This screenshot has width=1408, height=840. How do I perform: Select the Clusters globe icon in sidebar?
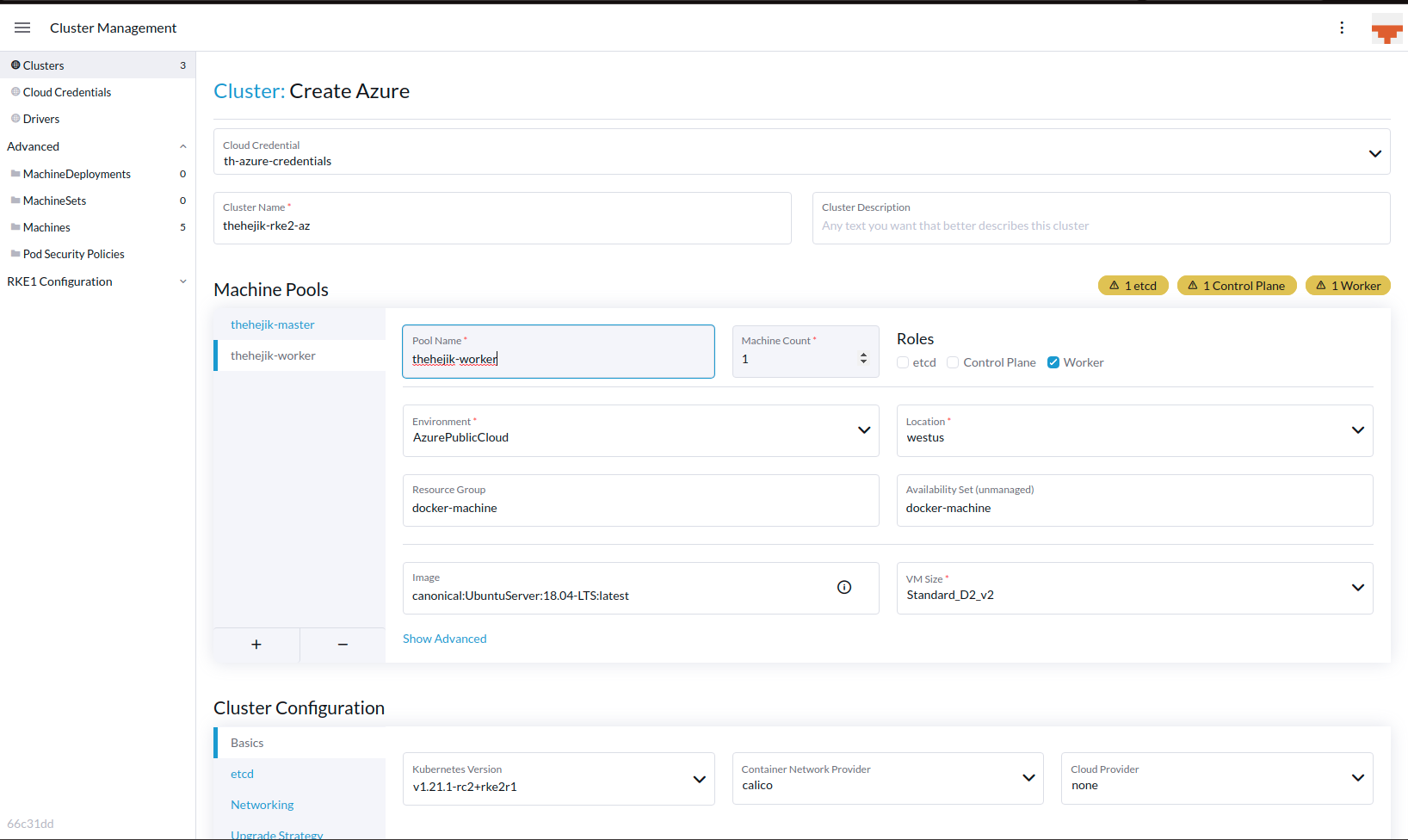click(15, 65)
